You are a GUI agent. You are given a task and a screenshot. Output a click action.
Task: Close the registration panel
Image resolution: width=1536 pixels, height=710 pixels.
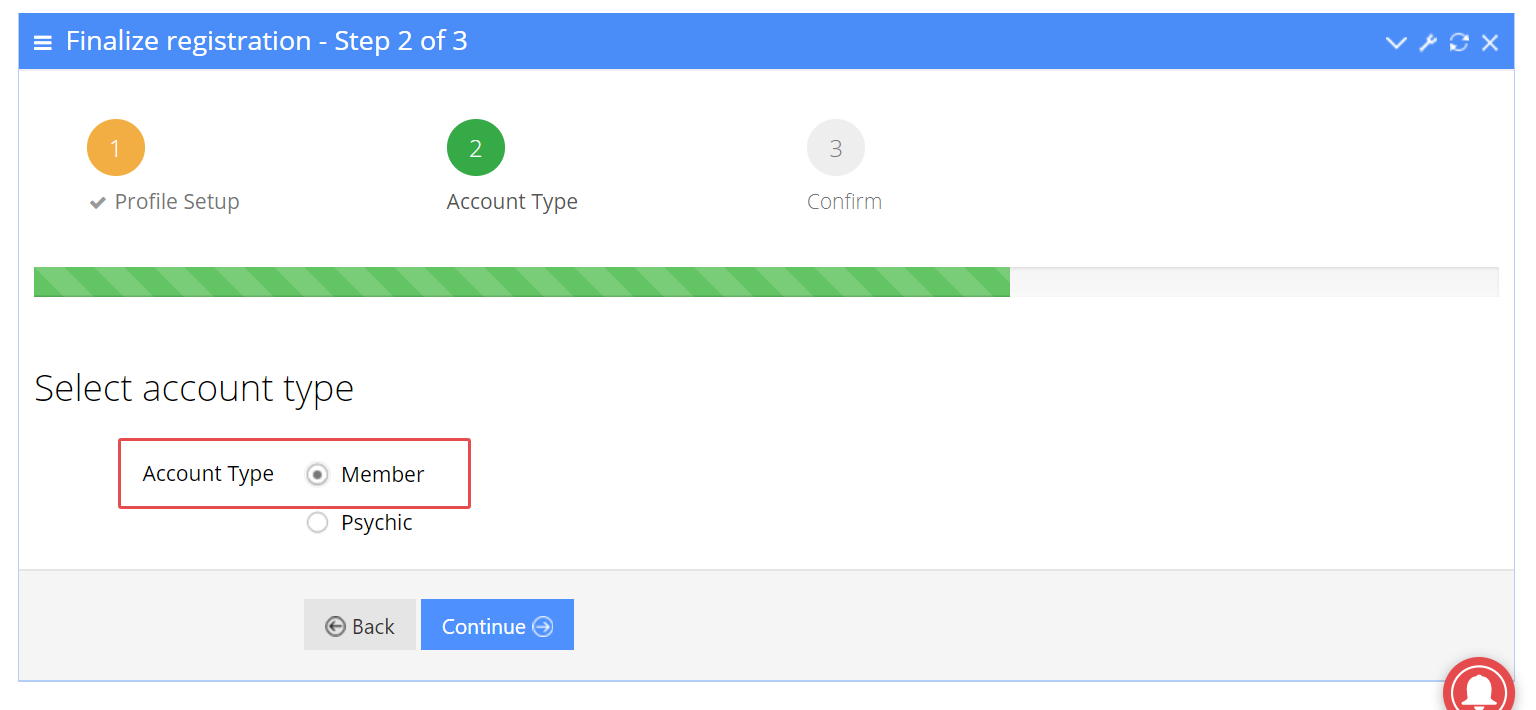(x=1490, y=42)
